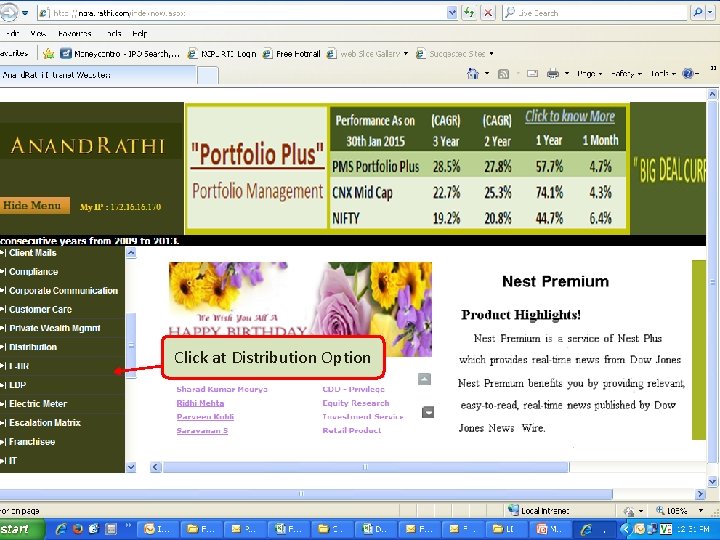Click the Saravanan S name link
The width and height of the screenshot is (720, 540).
click(202, 430)
